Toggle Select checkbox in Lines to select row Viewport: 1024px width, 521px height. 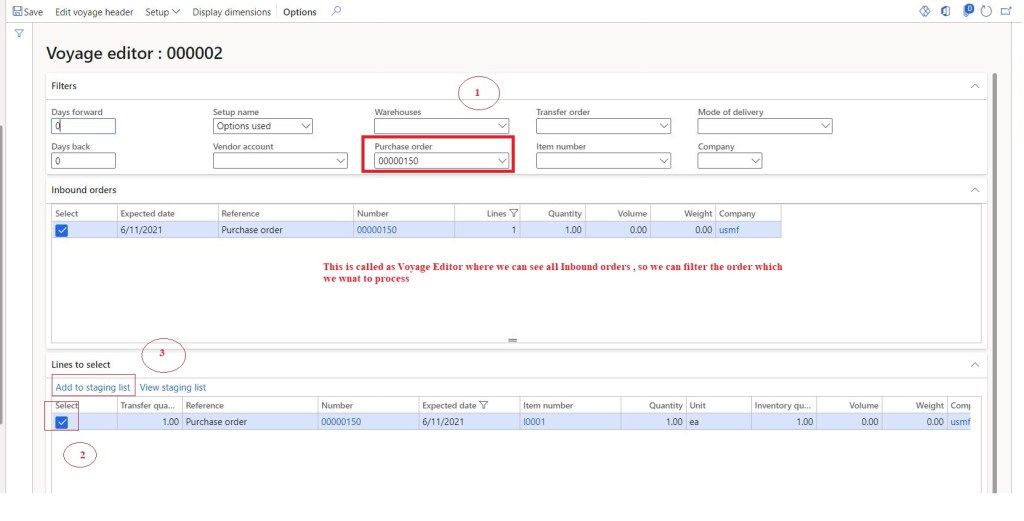(x=62, y=423)
